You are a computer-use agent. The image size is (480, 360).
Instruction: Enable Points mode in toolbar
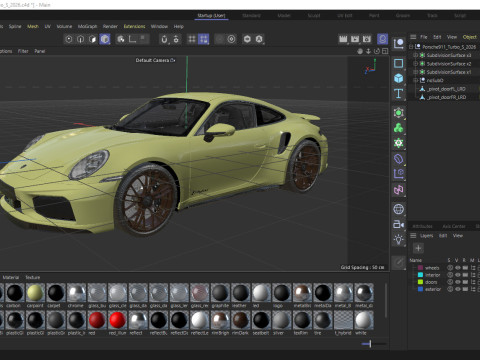tap(69, 39)
